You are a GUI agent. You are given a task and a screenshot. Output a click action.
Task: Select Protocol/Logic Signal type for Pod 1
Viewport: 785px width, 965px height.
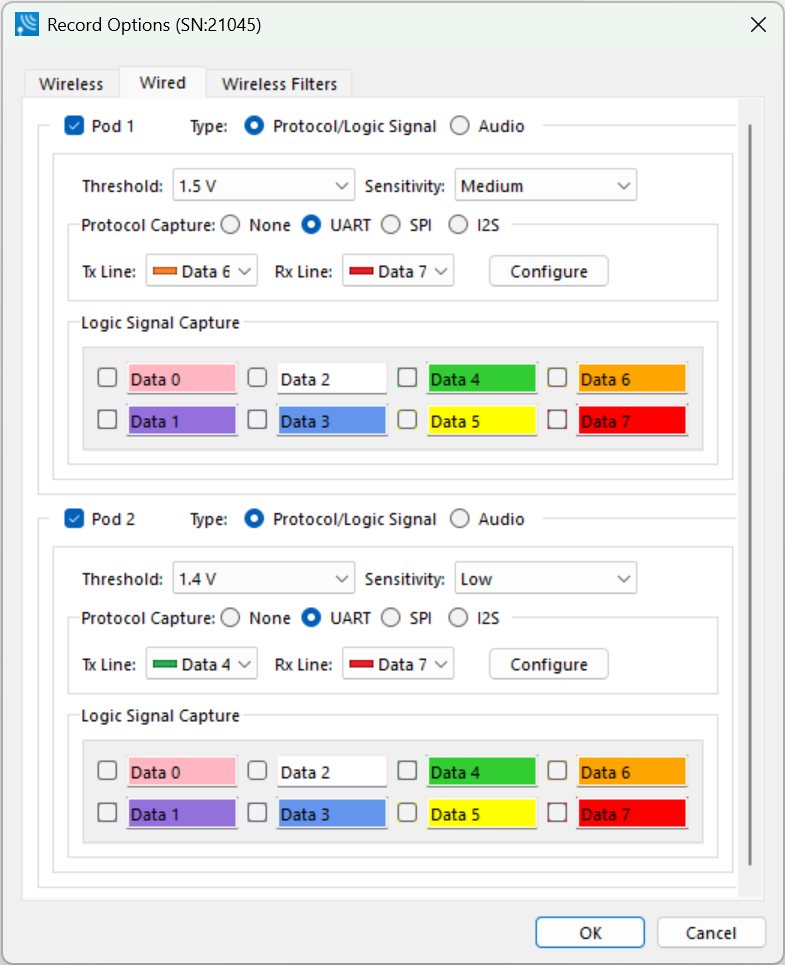[254, 126]
